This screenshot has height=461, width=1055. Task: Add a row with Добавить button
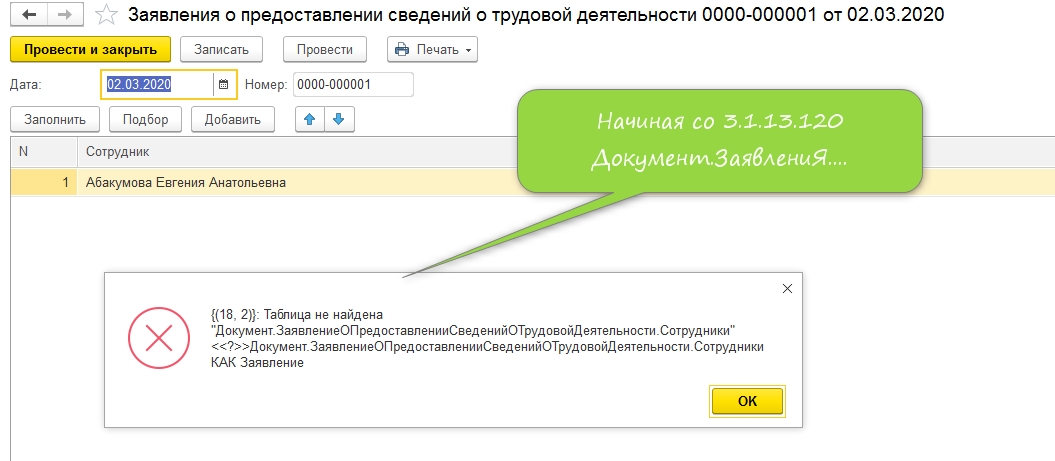click(x=233, y=120)
